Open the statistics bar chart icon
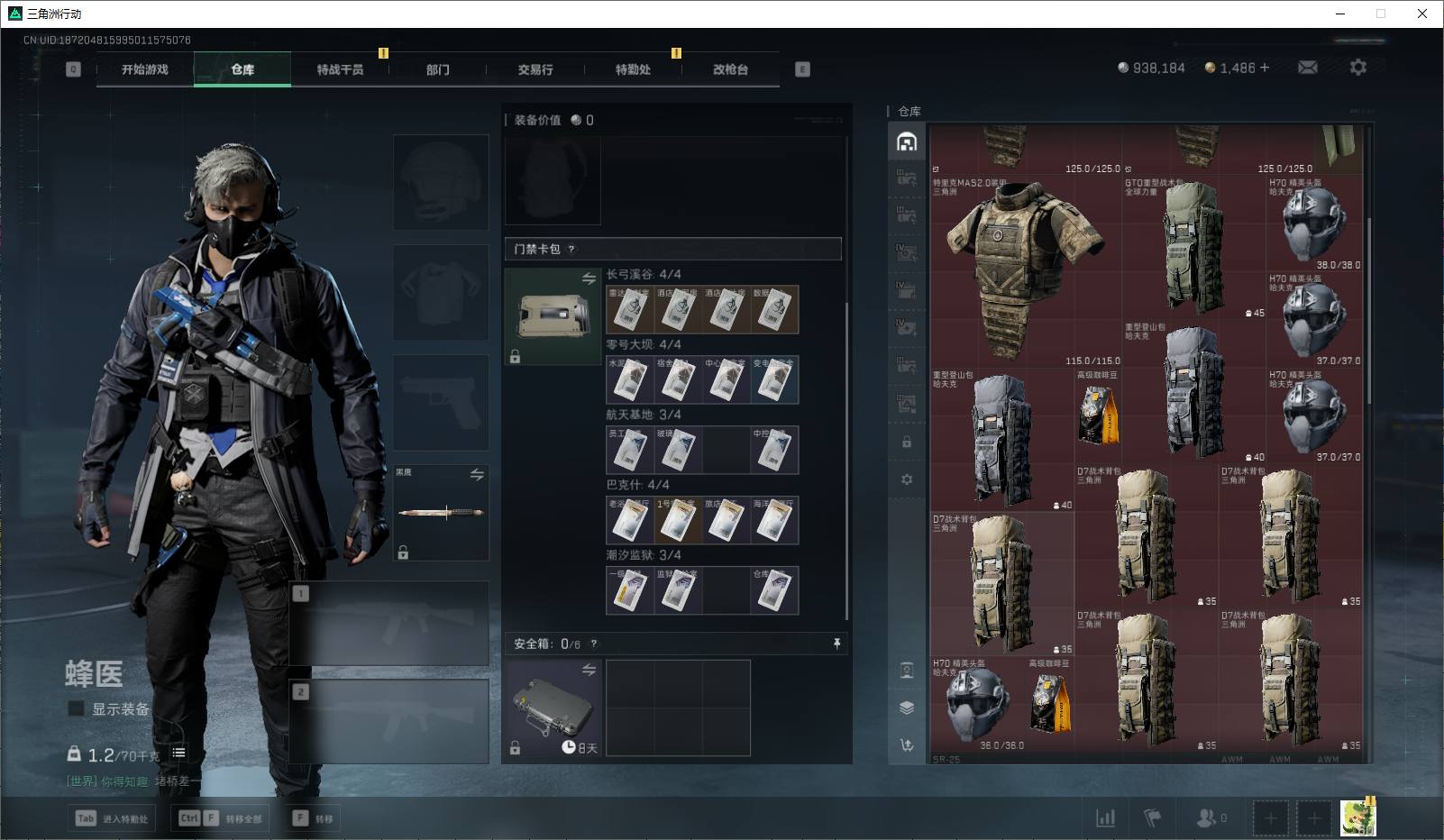This screenshot has width=1444, height=840. click(1105, 817)
